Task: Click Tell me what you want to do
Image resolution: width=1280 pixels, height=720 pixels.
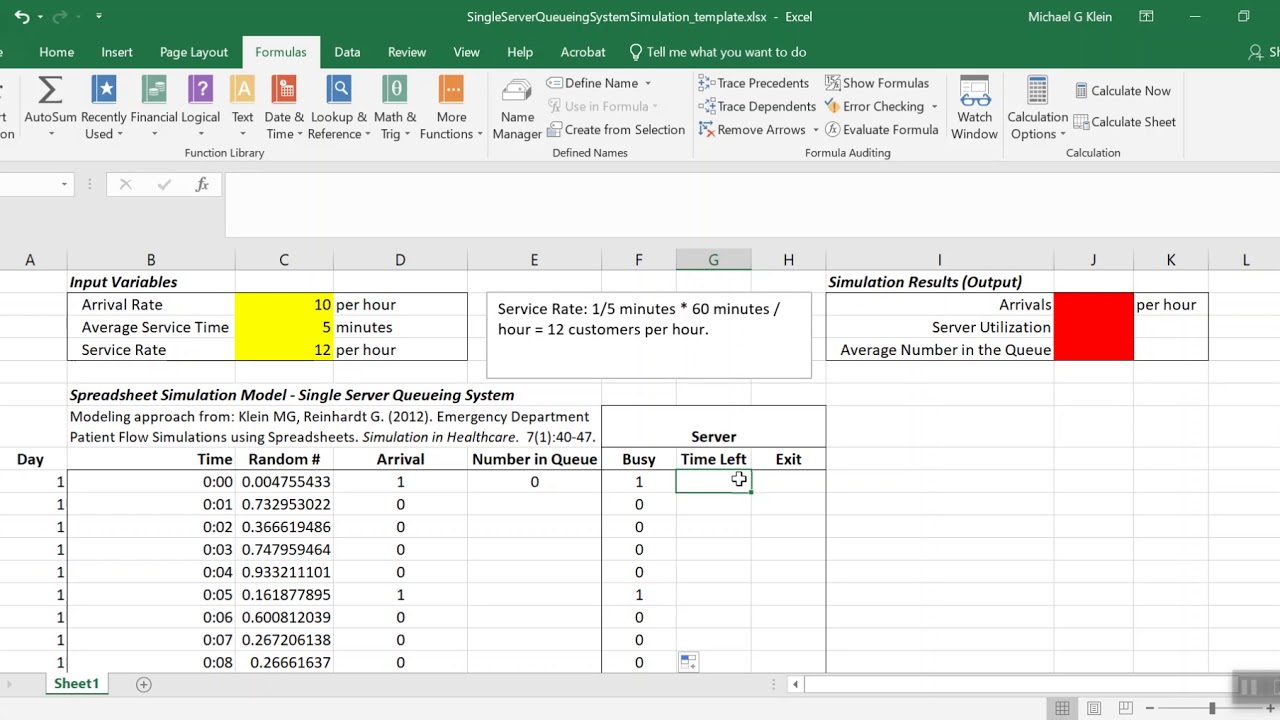Action: [717, 52]
